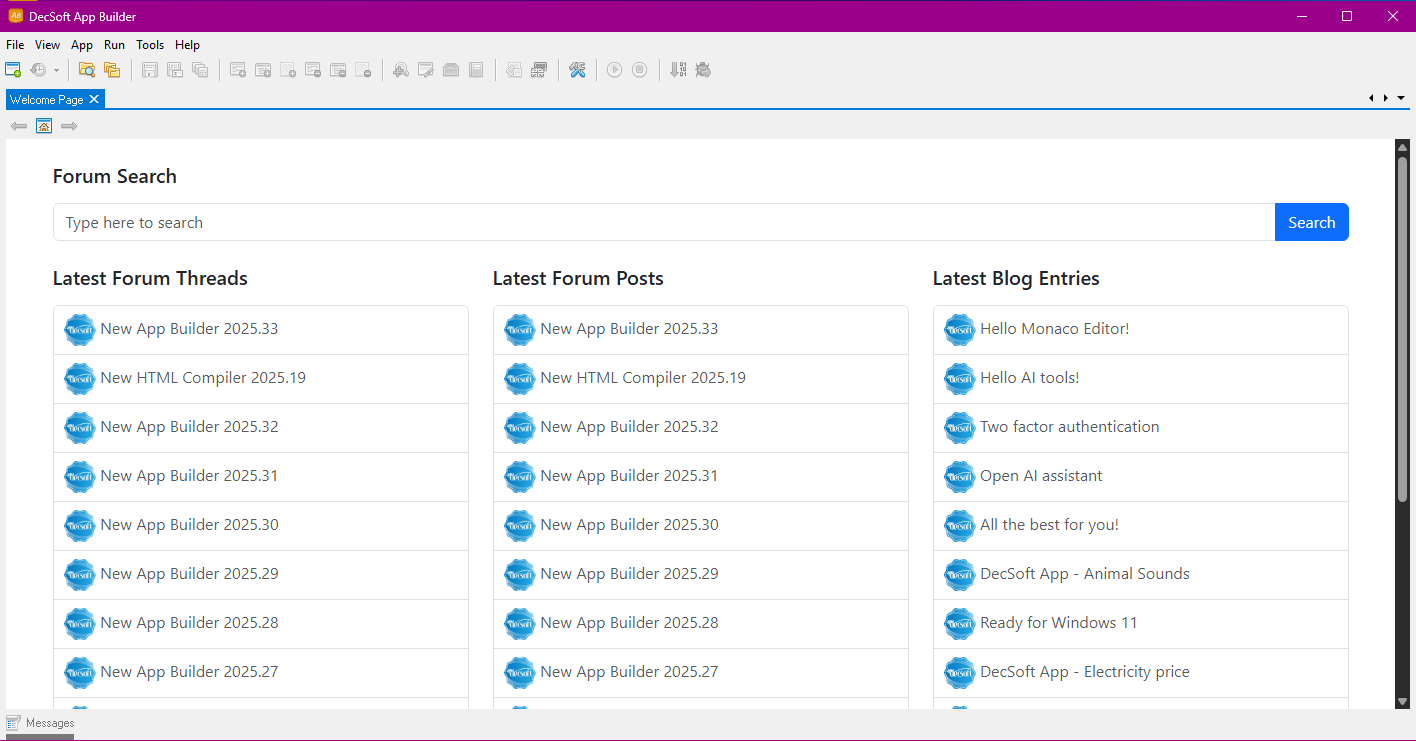Click the window-with-pencil edit toolbar icon
1416x741 pixels.
[x=426, y=70]
